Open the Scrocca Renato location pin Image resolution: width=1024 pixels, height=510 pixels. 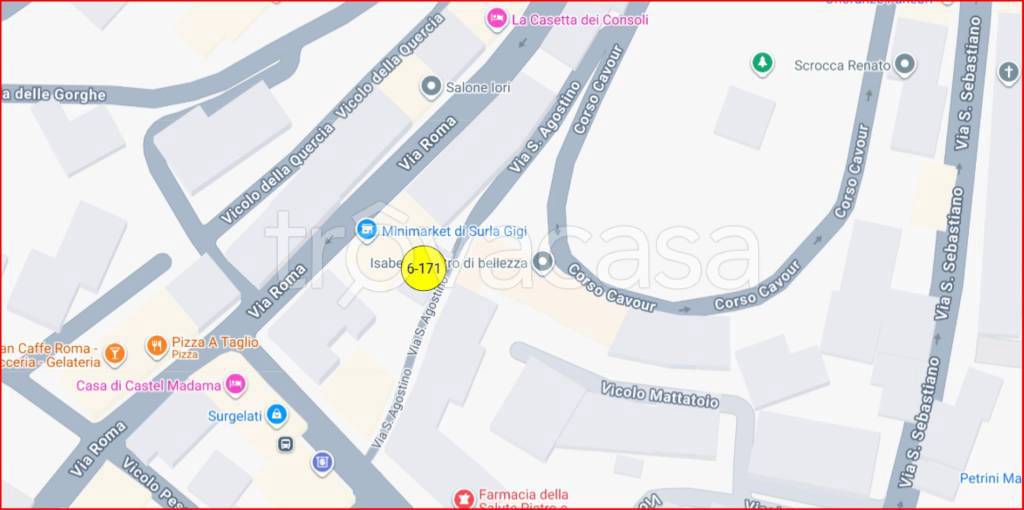(904, 64)
